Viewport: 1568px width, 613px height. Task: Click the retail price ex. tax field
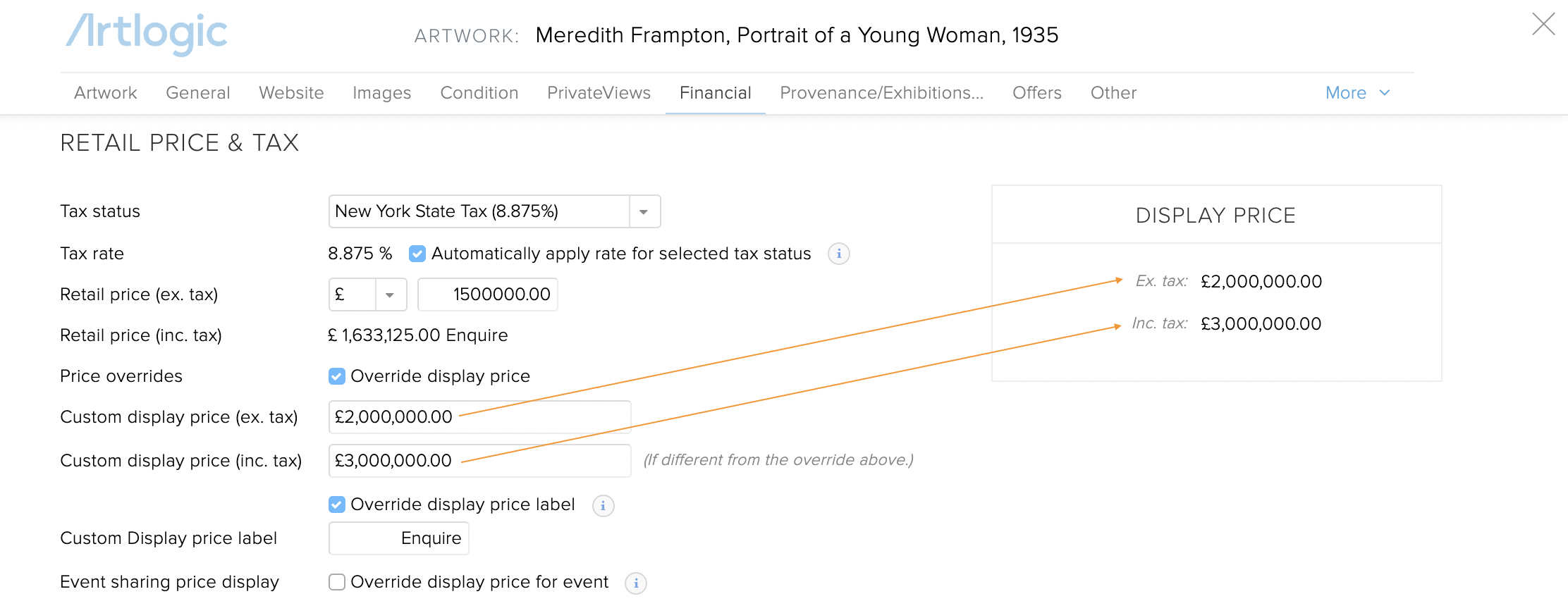click(x=488, y=295)
